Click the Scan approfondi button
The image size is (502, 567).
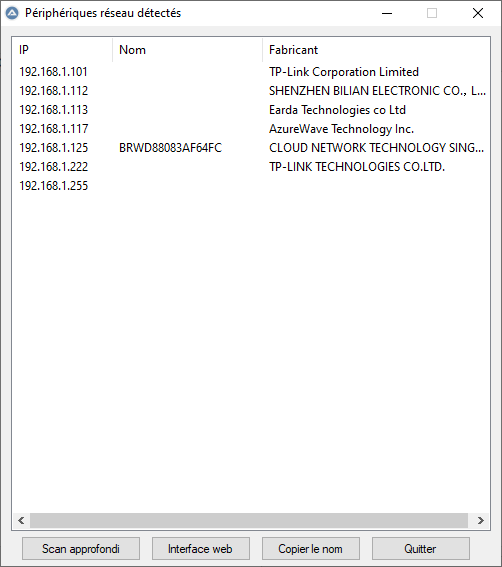[81, 549]
